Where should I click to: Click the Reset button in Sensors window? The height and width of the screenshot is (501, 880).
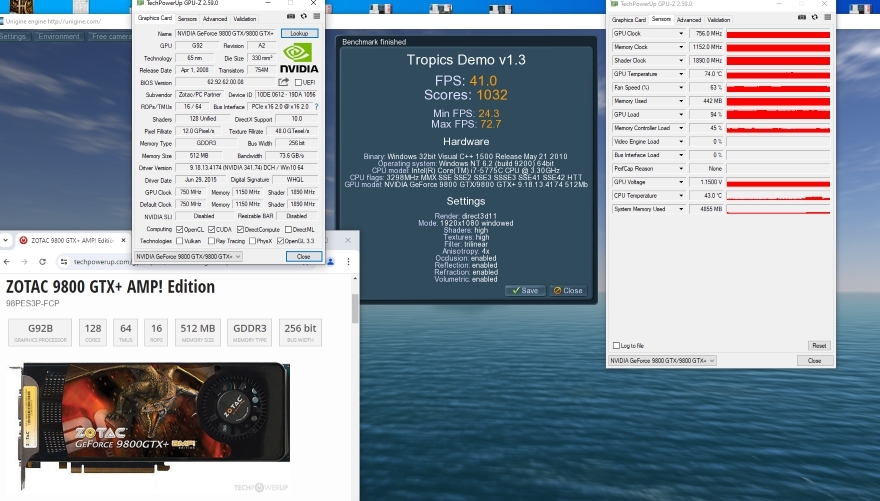819,346
